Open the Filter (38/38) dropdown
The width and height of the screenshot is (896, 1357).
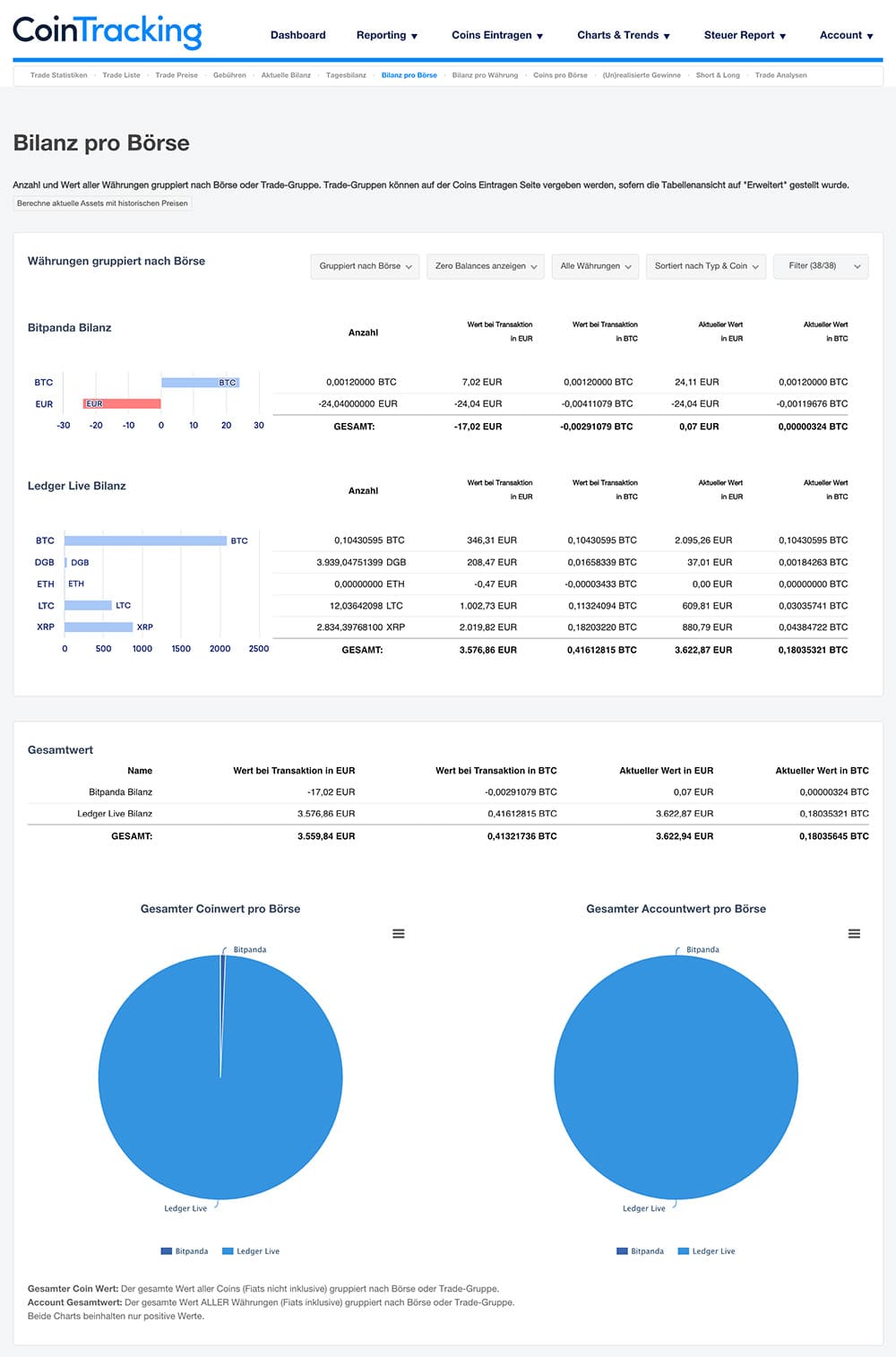[822, 266]
